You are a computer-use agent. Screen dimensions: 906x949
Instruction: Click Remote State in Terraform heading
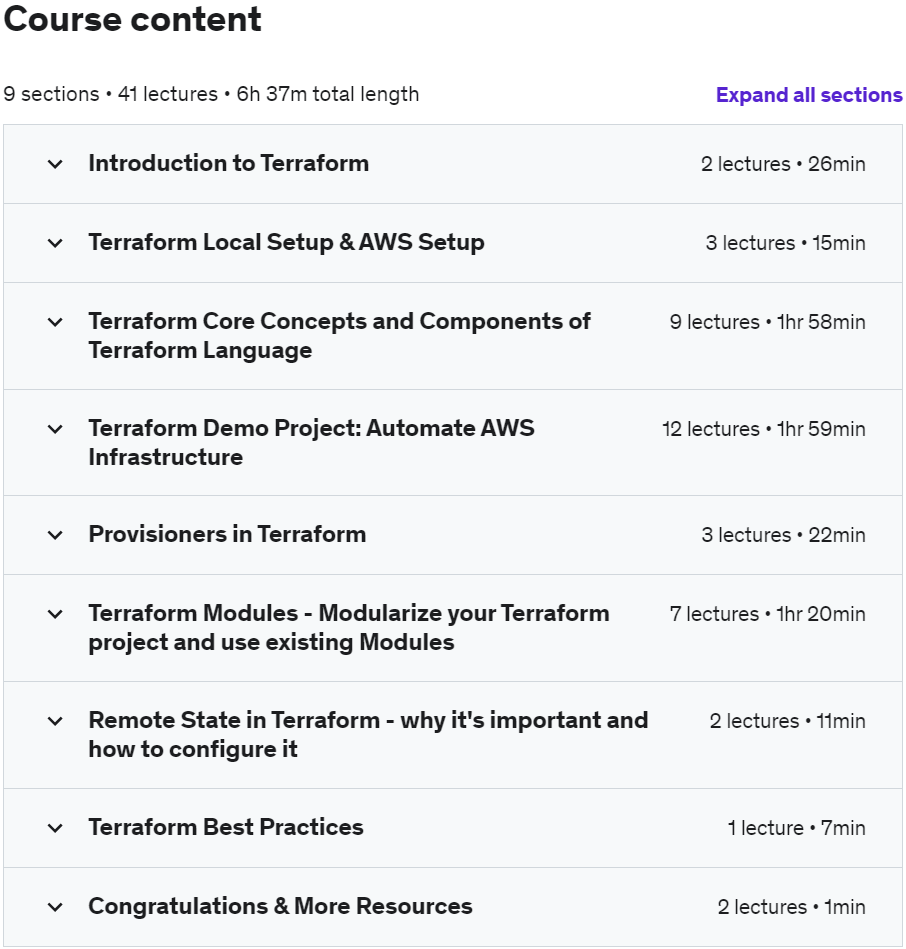[x=368, y=735]
